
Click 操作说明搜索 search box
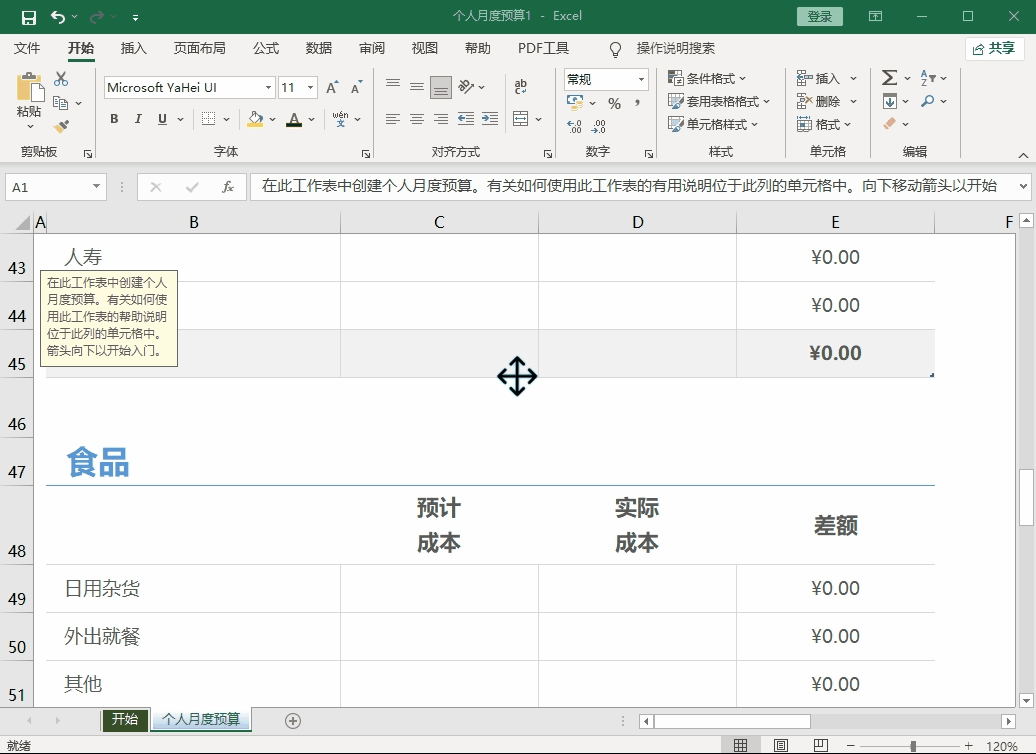tap(675, 48)
